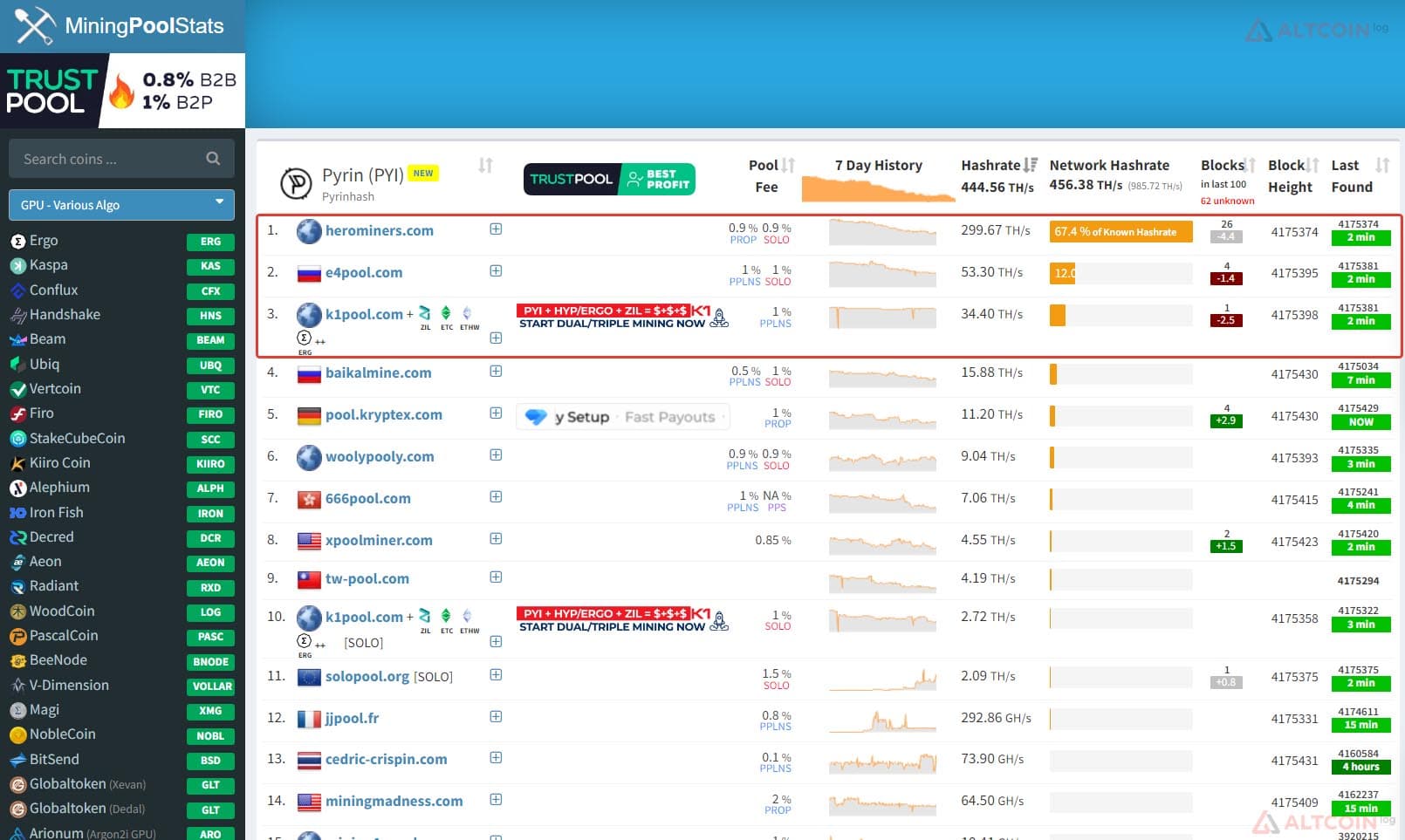This screenshot has height=840, width=1405.
Task: Click e4pool network hashrate share bar
Action: pyautogui.click(x=1121, y=273)
